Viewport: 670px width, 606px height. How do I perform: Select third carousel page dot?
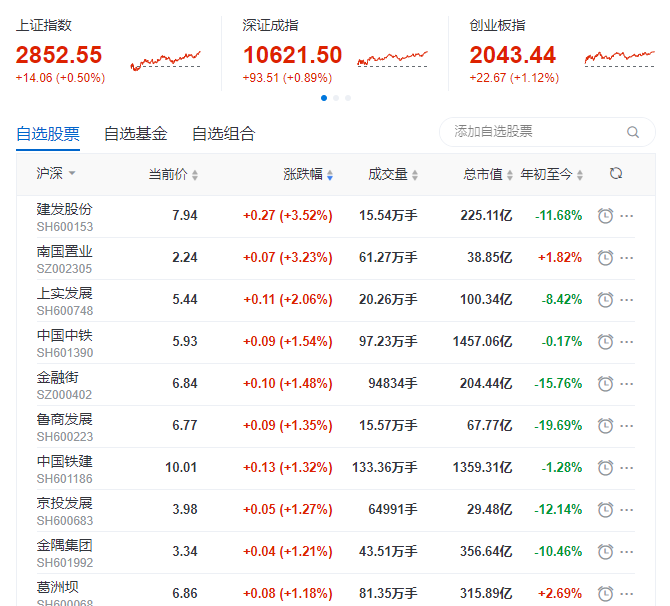click(348, 98)
